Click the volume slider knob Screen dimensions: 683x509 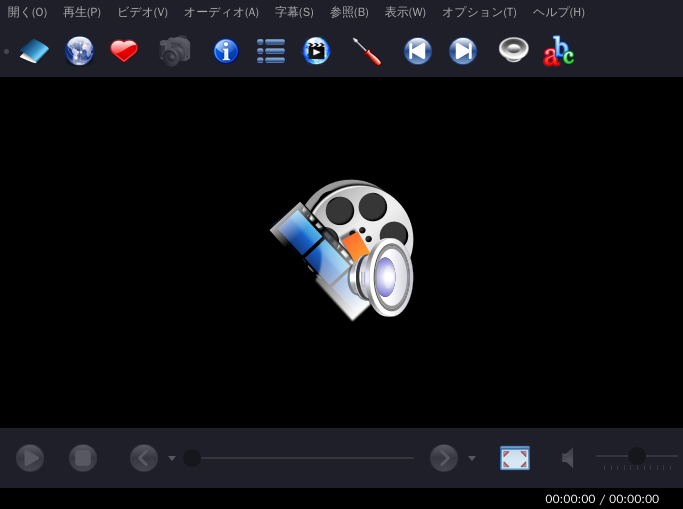coord(636,456)
